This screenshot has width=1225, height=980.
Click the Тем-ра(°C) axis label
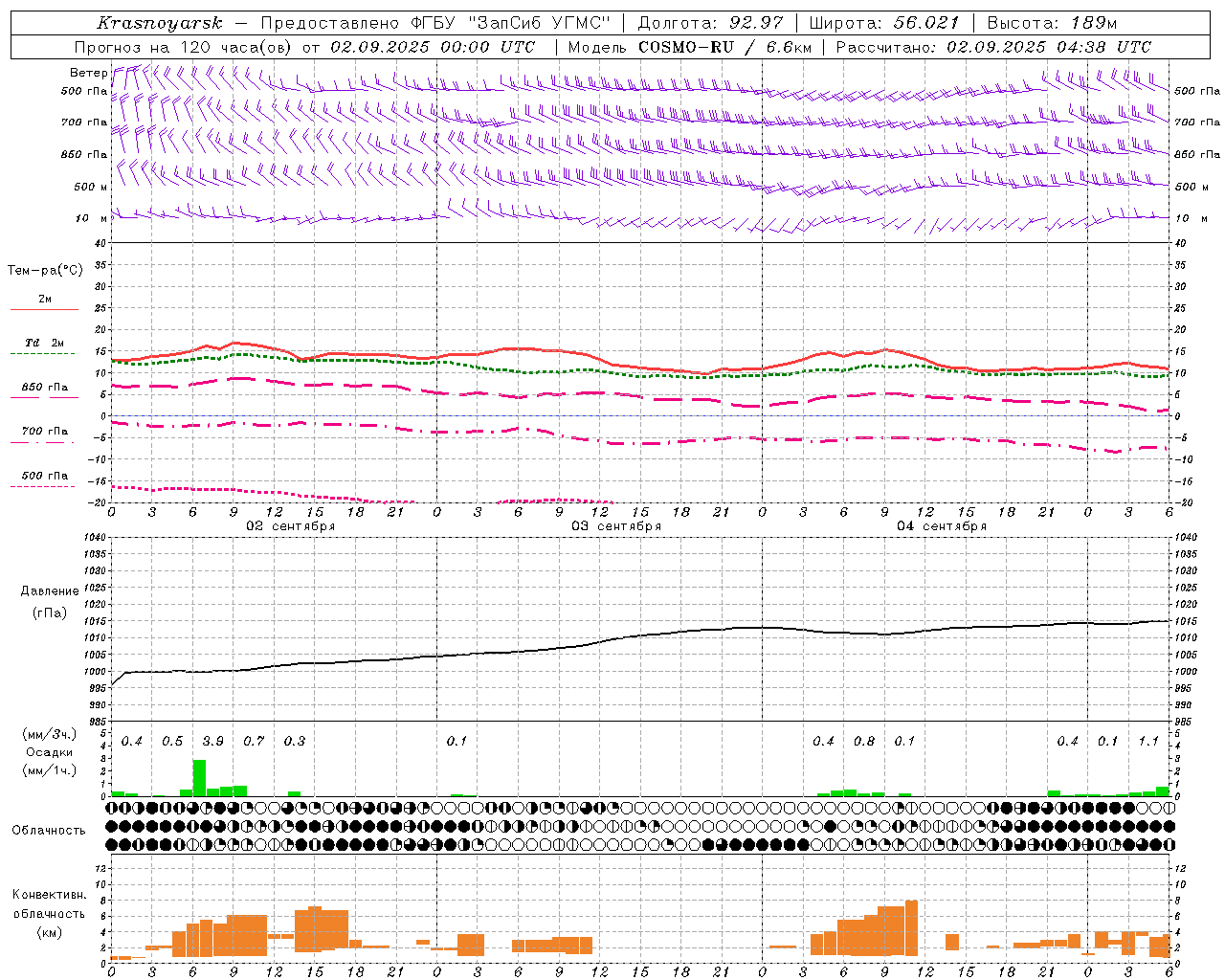coord(45,271)
